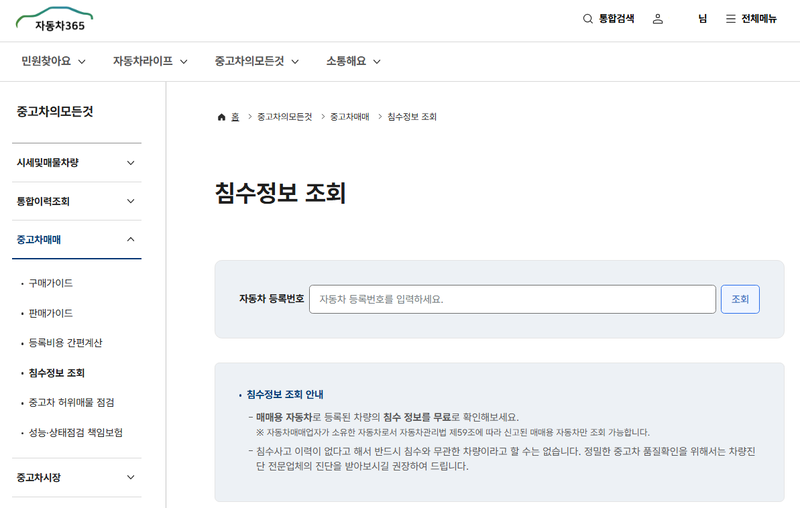Collapse the 중고차매매 sidebar section

77,239
